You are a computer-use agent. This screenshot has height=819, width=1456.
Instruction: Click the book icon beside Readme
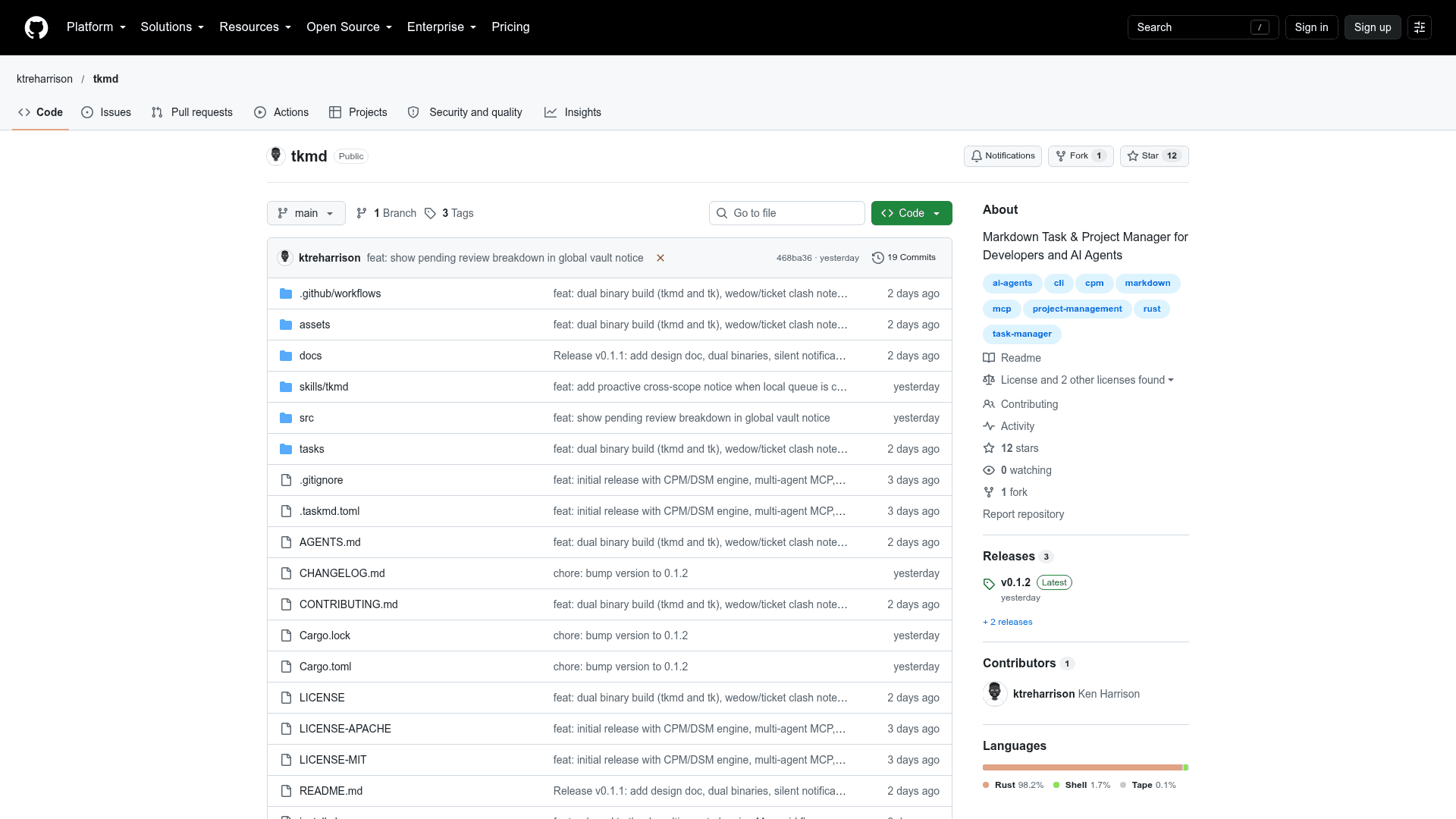click(989, 358)
